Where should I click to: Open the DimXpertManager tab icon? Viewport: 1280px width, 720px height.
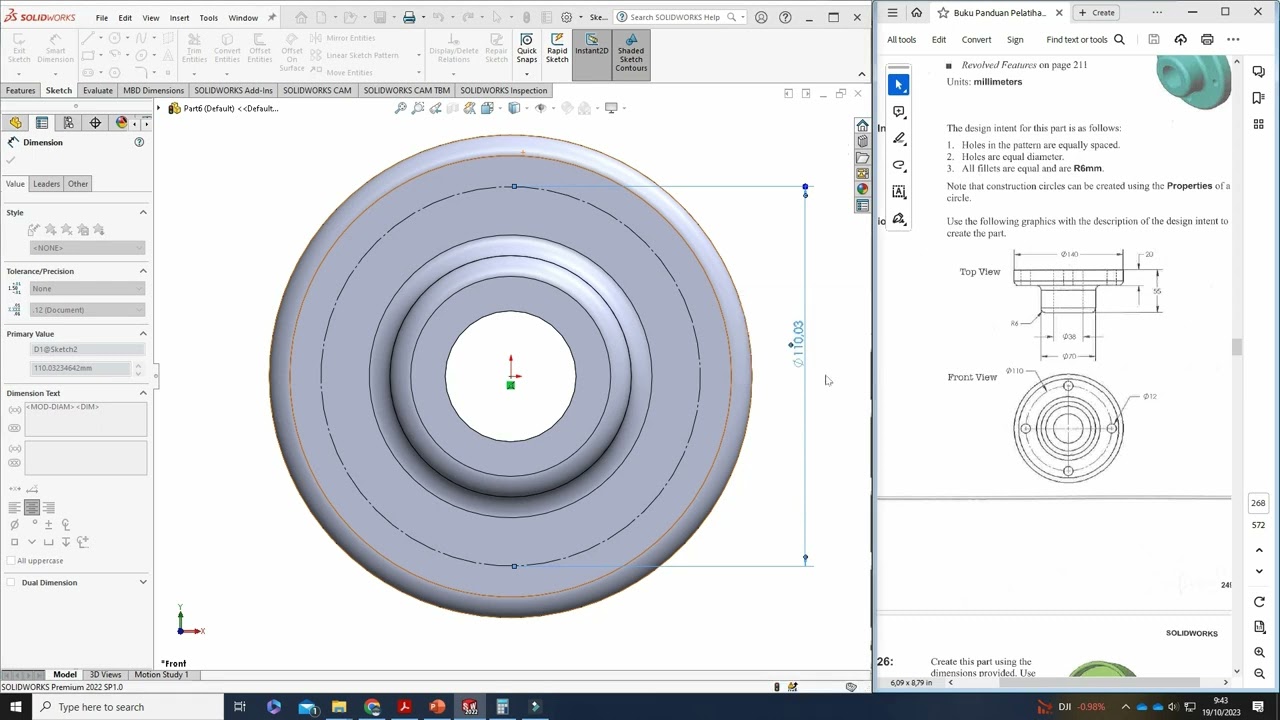[x=95, y=122]
